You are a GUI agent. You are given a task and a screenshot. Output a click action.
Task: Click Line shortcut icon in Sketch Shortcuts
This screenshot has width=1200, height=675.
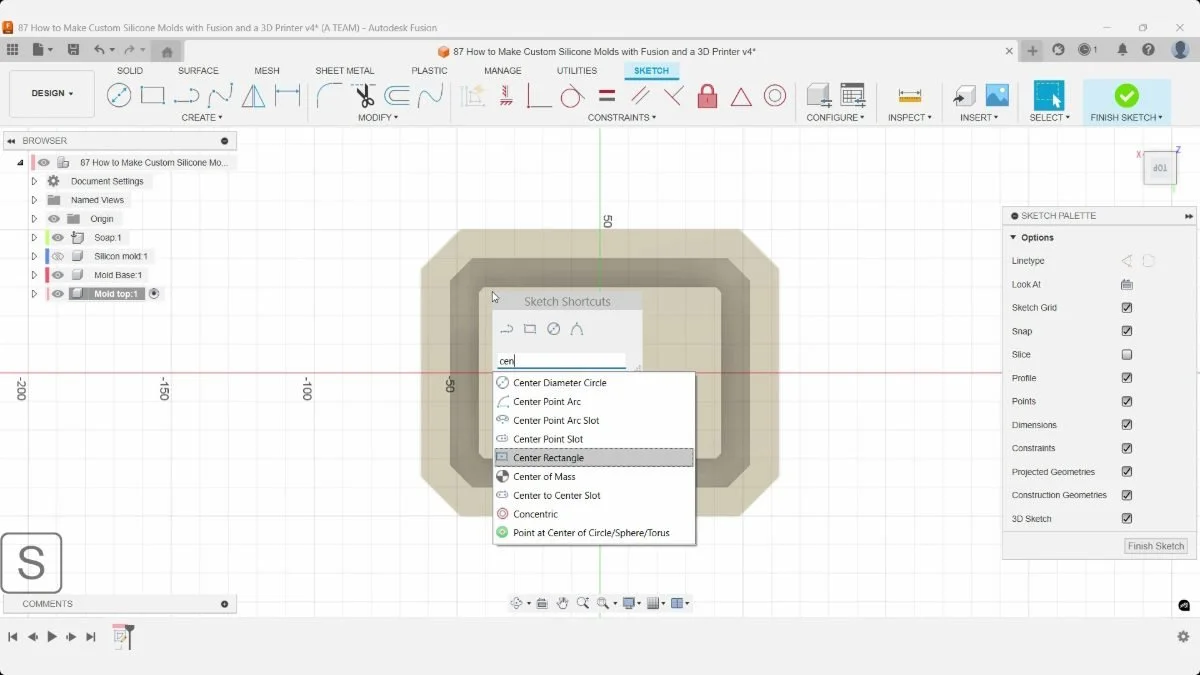(x=507, y=329)
